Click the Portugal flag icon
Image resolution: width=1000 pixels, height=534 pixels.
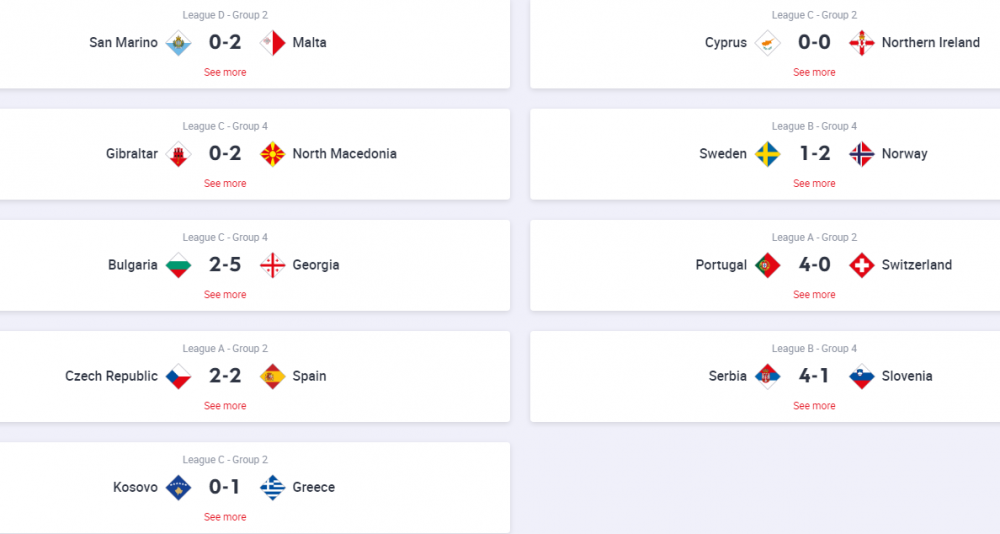point(768,265)
